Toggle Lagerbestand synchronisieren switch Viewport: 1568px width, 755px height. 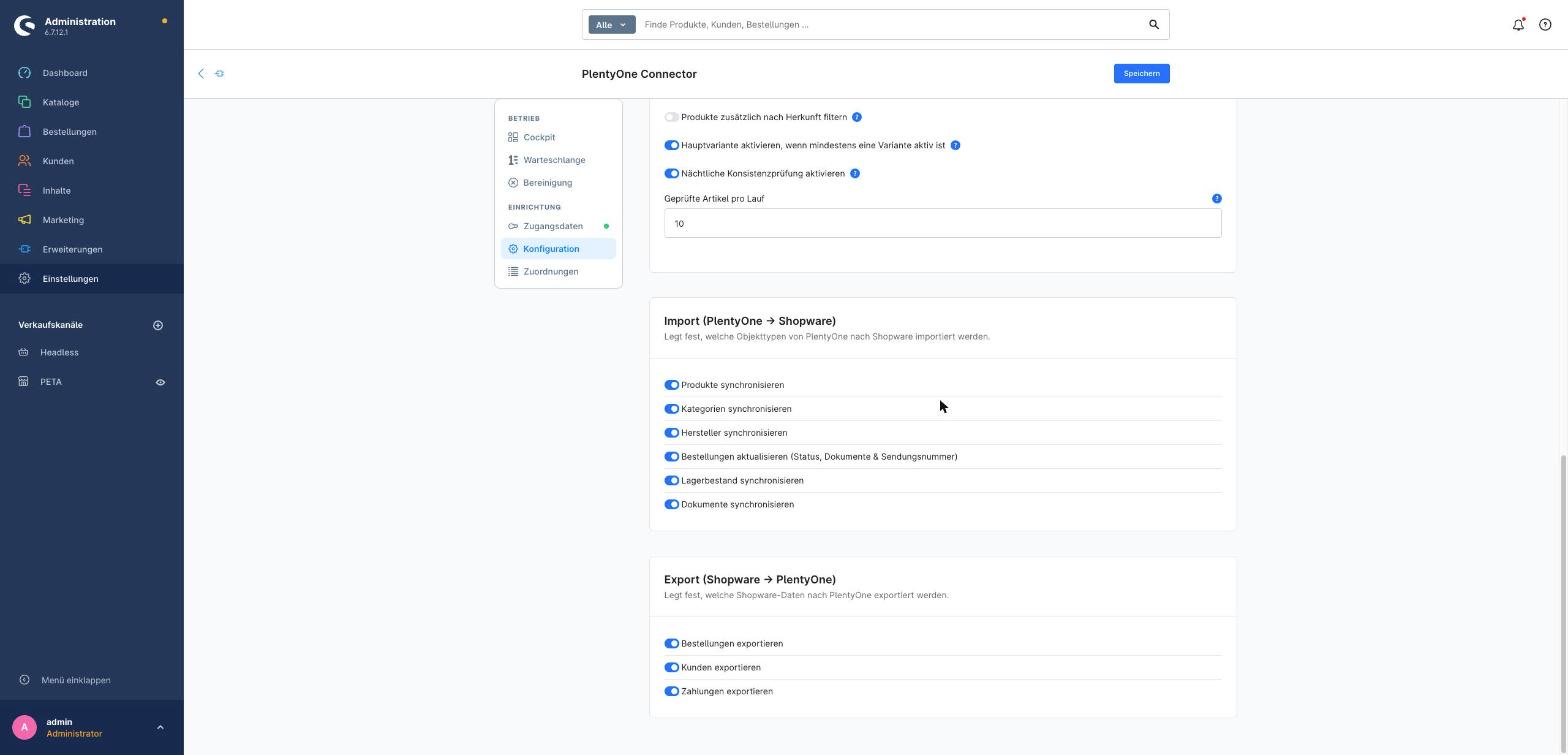point(671,481)
